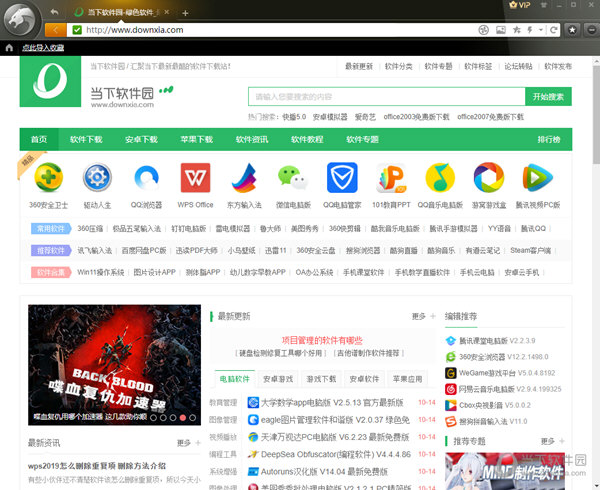This screenshot has width=600, height=490.
Task: Expand 最新资讯 section via 更多
Action: (x=187, y=442)
